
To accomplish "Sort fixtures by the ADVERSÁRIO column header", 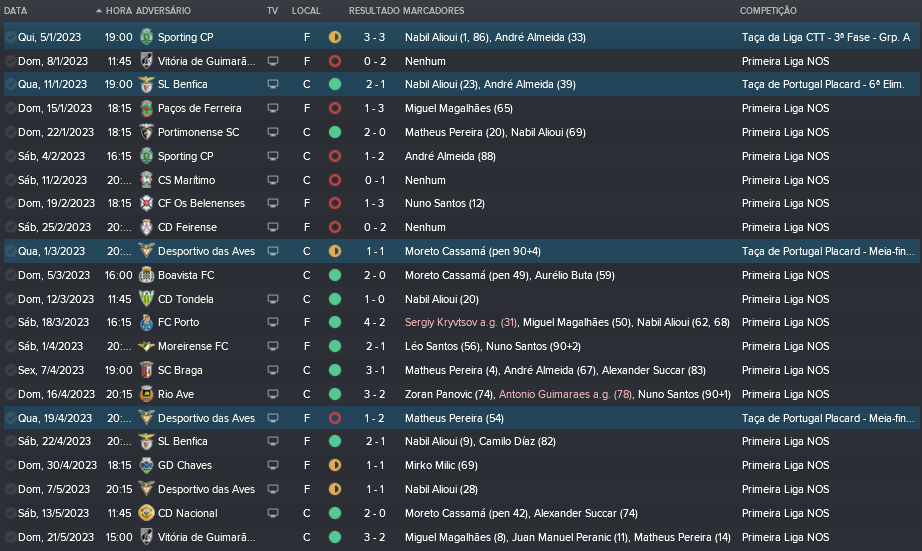I will coord(163,10).
